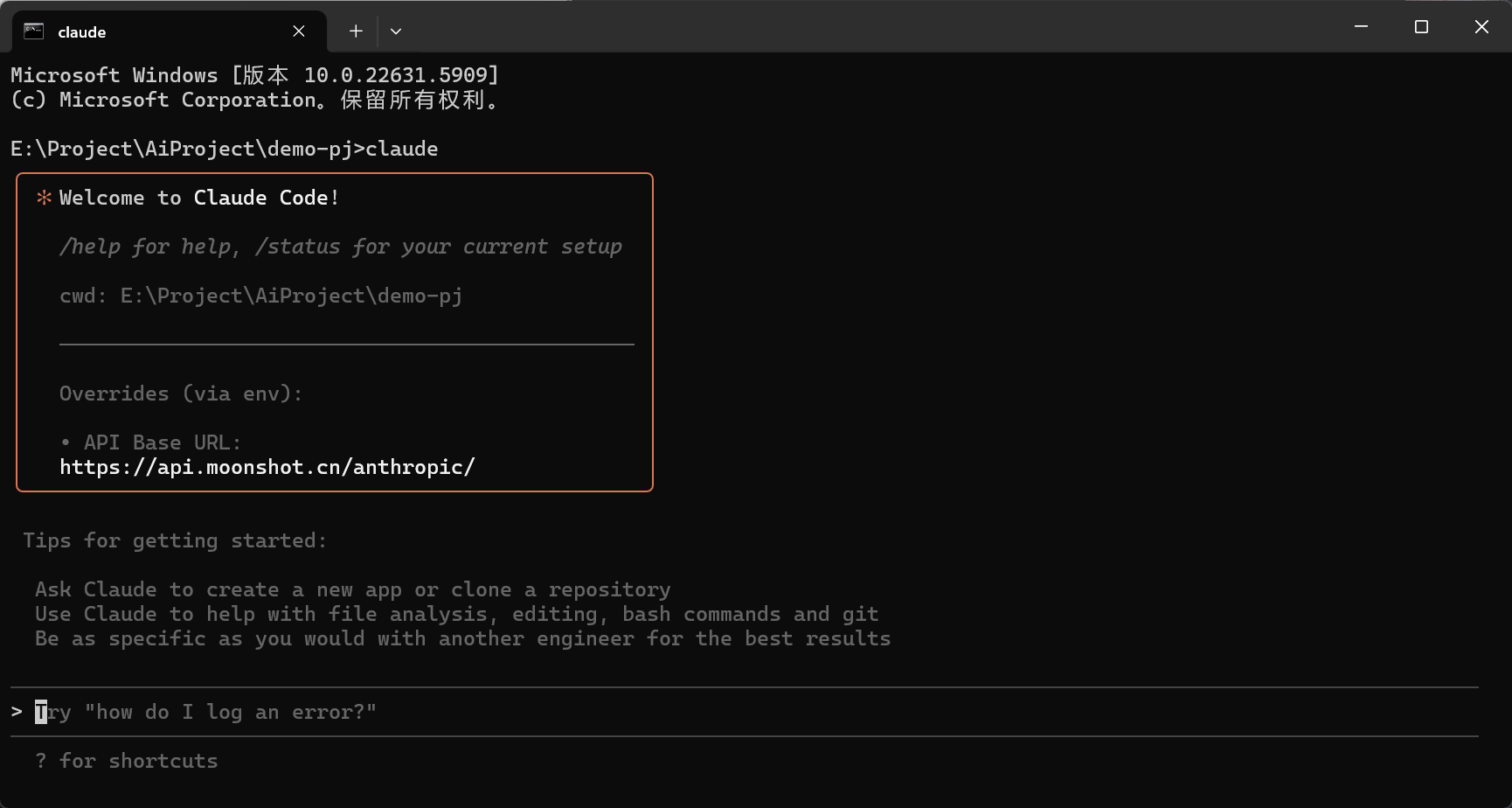This screenshot has height=808, width=1512.
Task: Select the claude tab title
Action: coord(82,32)
